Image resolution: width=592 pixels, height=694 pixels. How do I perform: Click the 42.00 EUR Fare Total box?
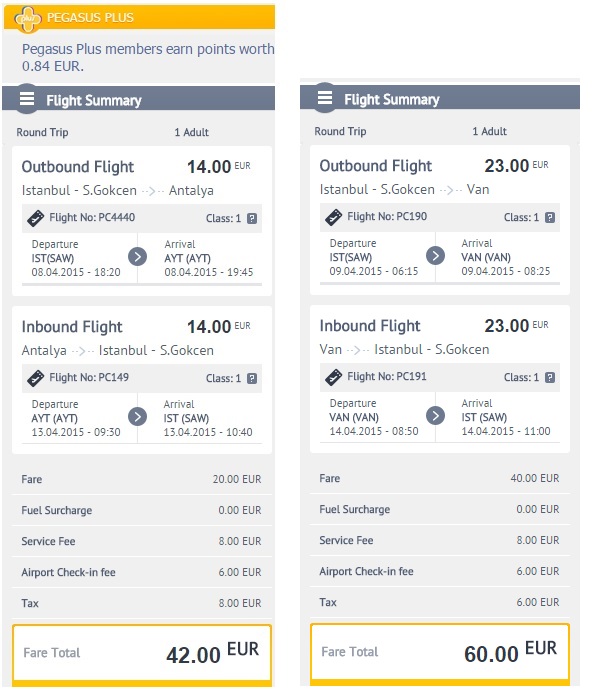pyautogui.click(x=142, y=653)
